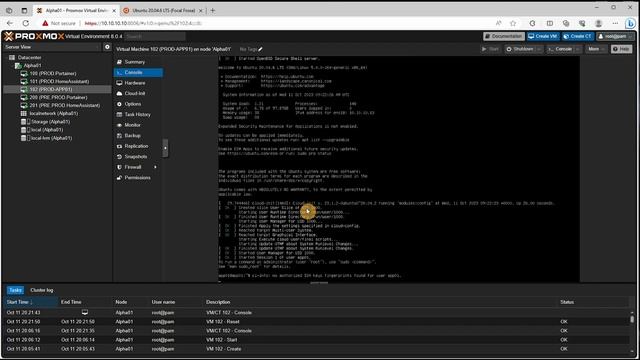The width and height of the screenshot is (640, 360).
Task: Select the 'VM 102 - Create' task row
Action: (316, 349)
